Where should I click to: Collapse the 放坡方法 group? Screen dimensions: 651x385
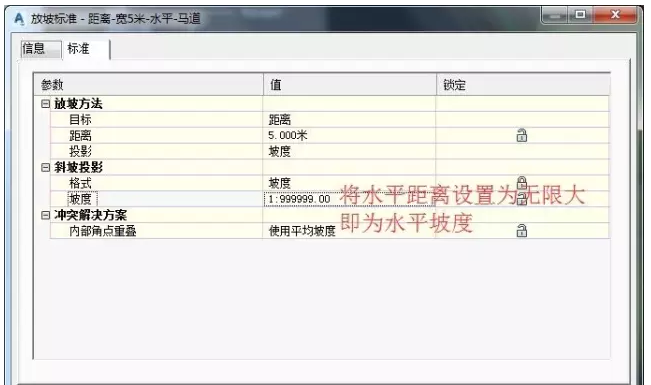[46, 104]
